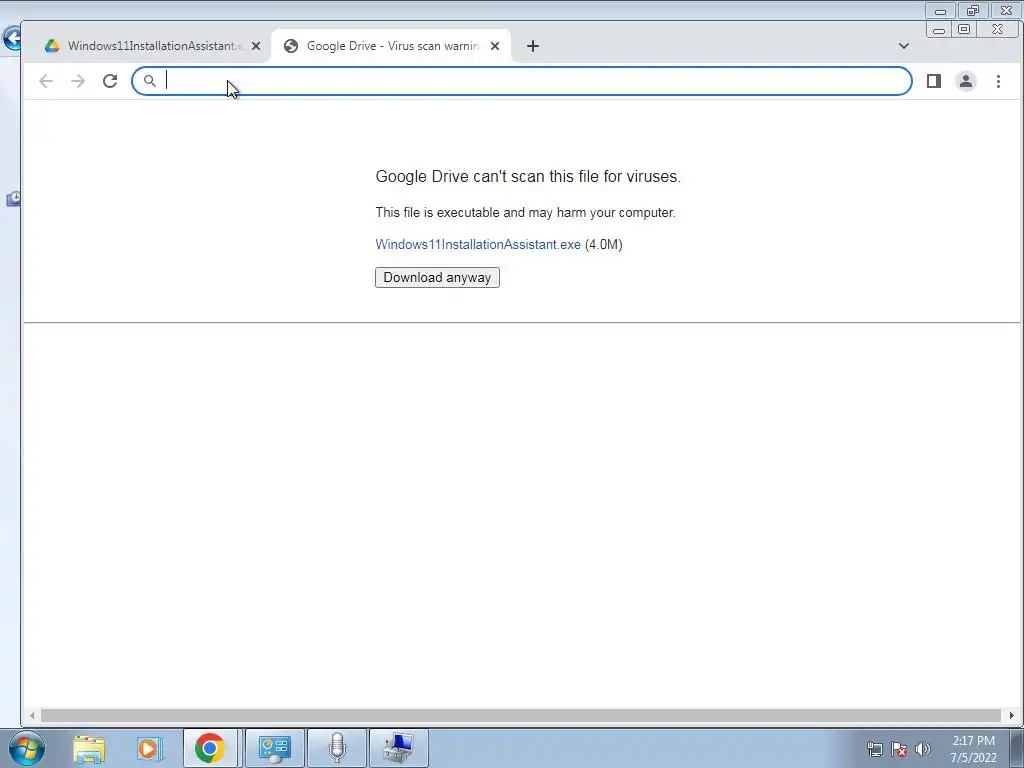Maximize the Chrome browser window

pyautogui.click(x=964, y=29)
